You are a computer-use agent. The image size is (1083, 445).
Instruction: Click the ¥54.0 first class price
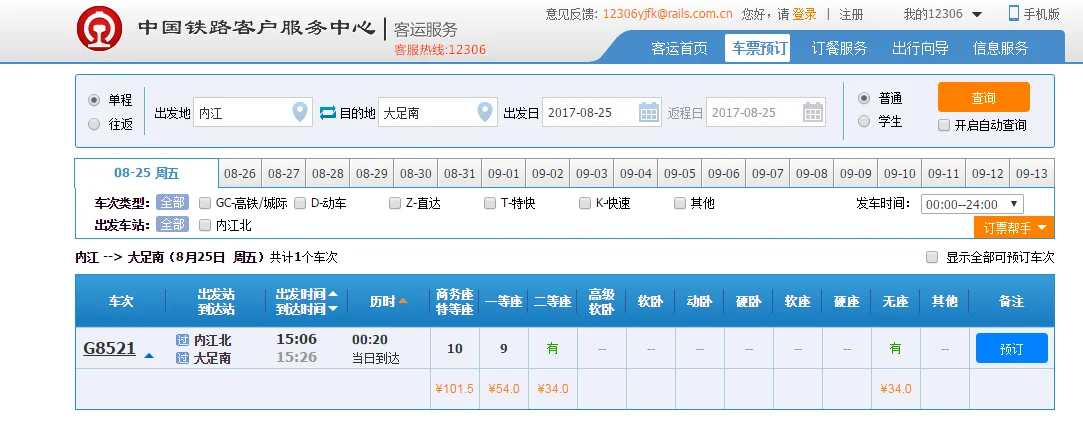pyautogui.click(x=504, y=389)
